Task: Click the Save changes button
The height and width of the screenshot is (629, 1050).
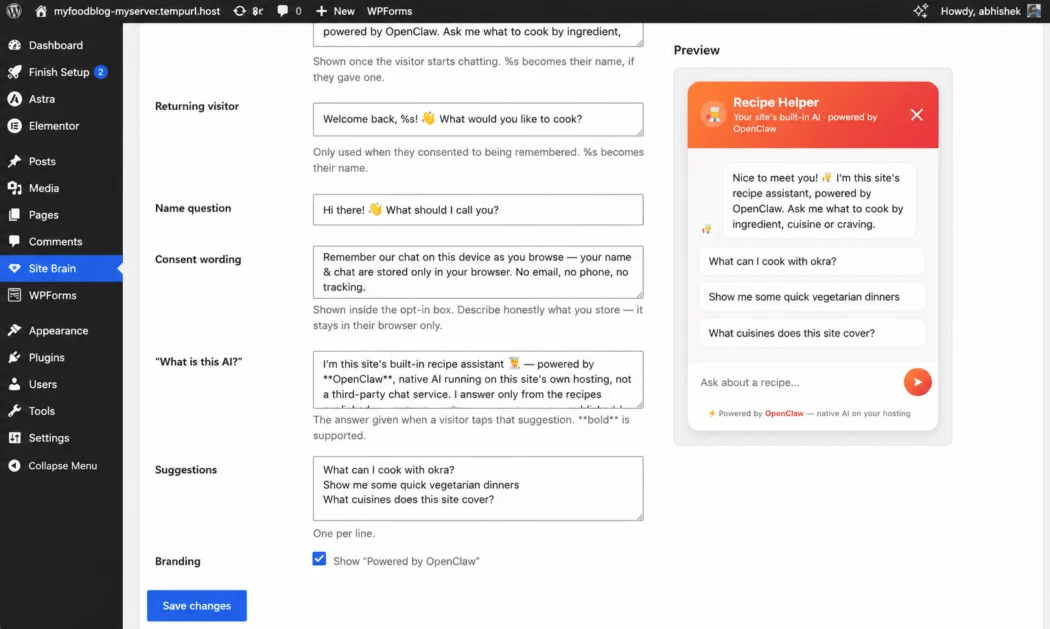Action: (x=197, y=606)
